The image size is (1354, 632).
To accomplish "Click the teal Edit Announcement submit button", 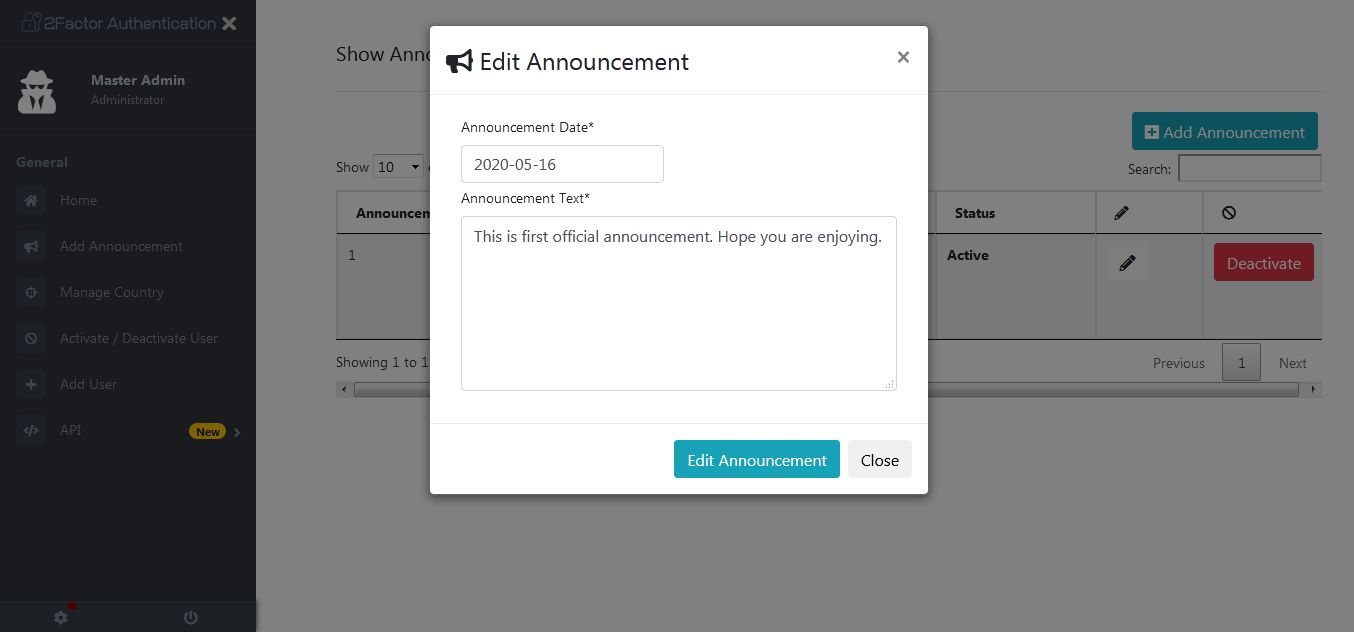I will point(756,460).
